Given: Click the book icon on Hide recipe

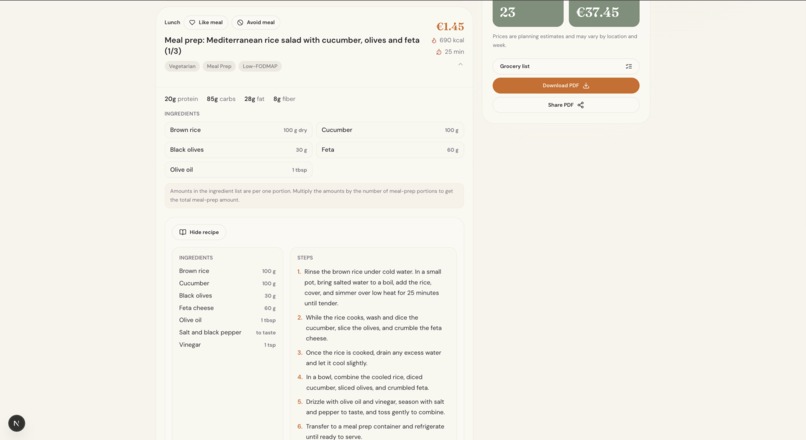Looking at the screenshot, I should pos(182,232).
